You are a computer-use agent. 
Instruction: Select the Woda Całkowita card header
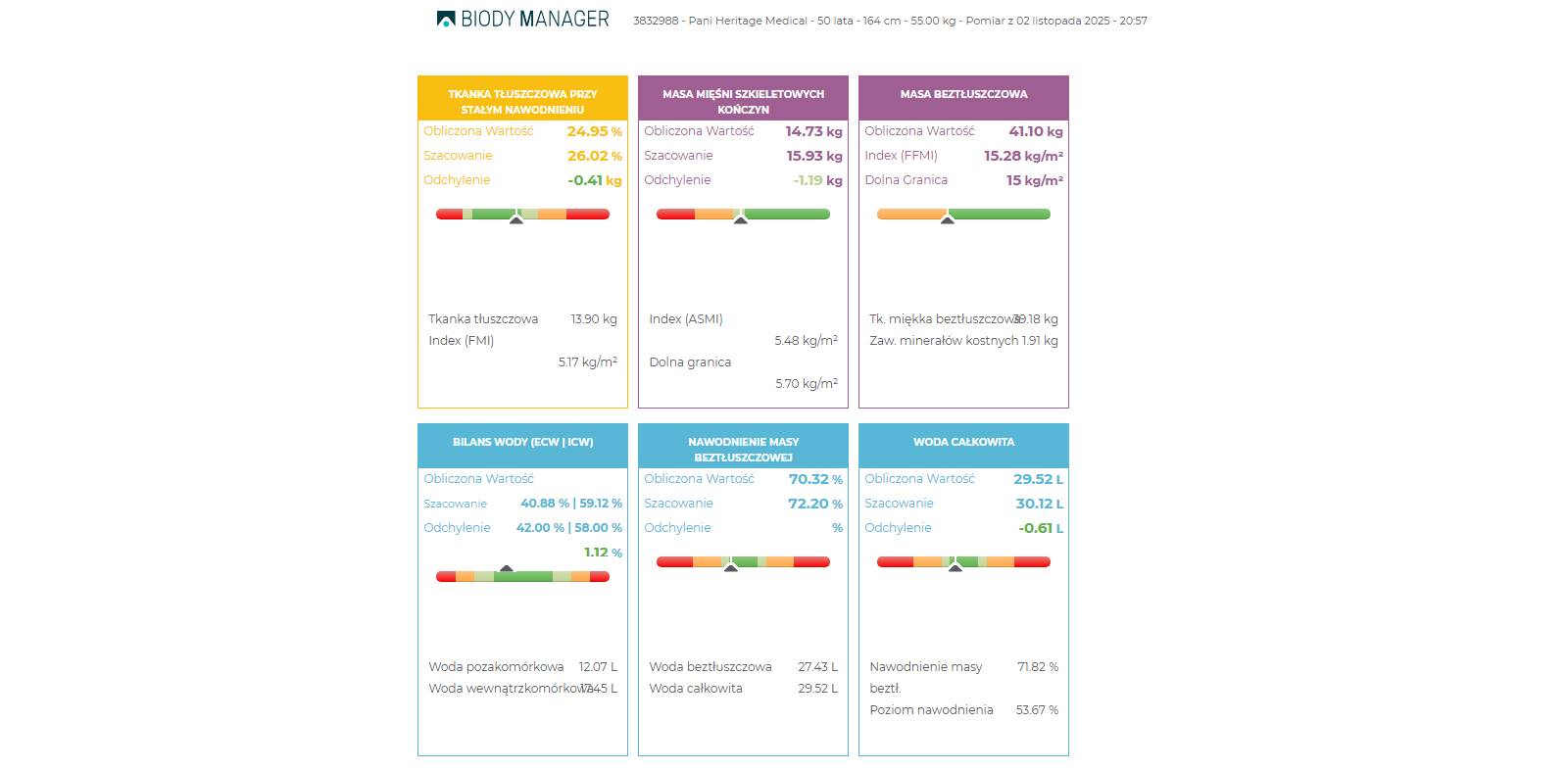(x=963, y=443)
